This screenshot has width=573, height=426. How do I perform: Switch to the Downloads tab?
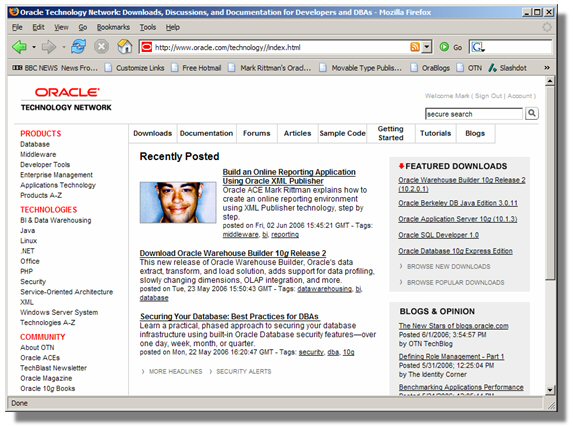152,133
